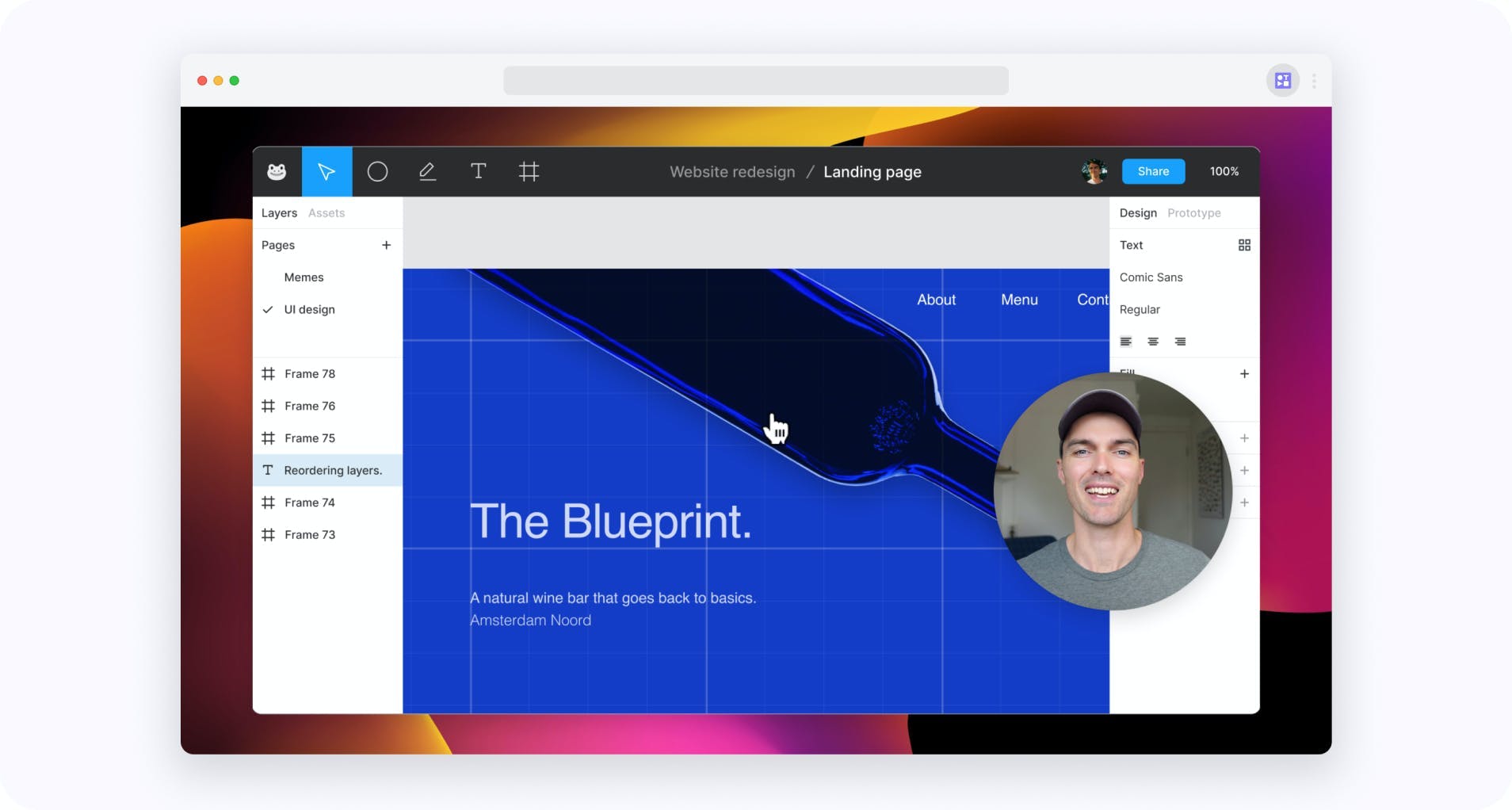1512x810 pixels.
Task: Switch to the Layers tab
Action: click(x=279, y=213)
